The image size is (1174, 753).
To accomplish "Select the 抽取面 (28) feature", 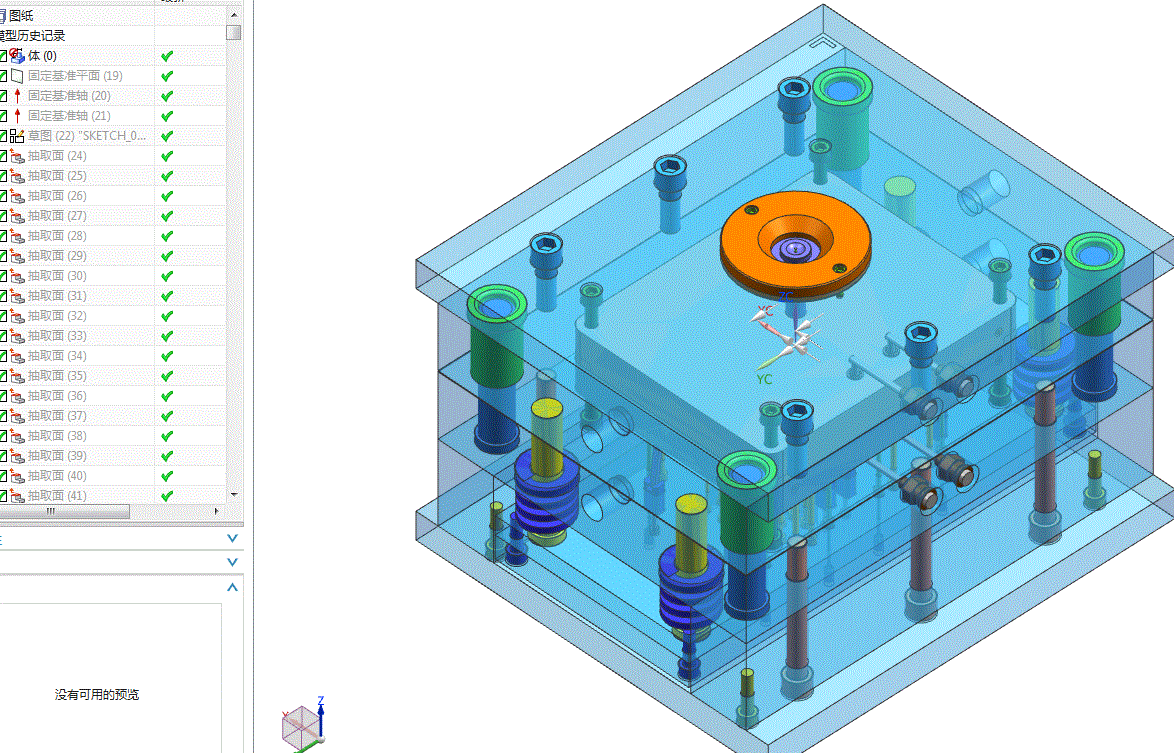I will (57, 236).
